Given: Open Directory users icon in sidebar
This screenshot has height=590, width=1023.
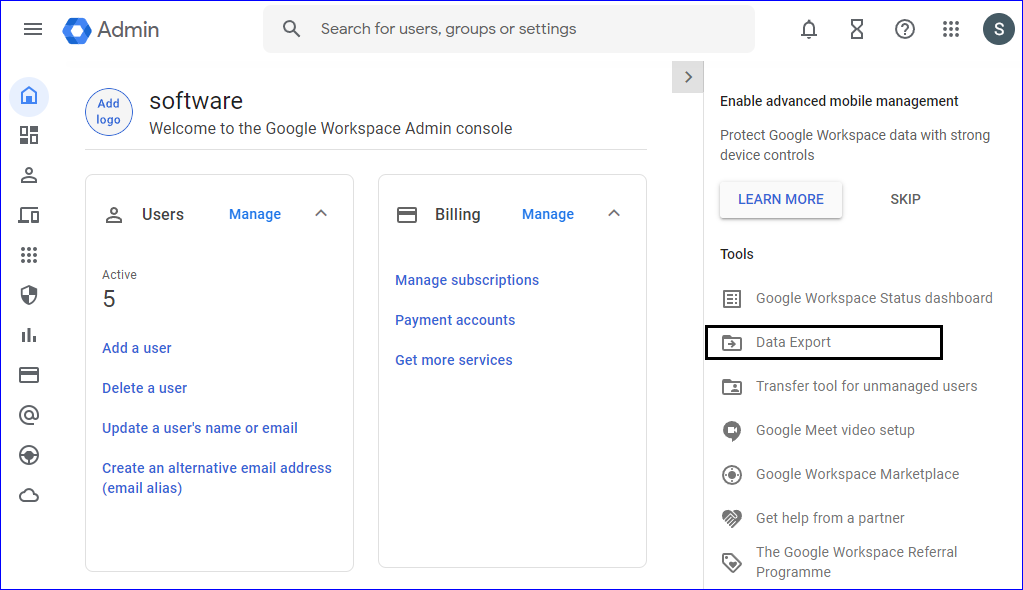Looking at the screenshot, I should pyautogui.click(x=29, y=175).
